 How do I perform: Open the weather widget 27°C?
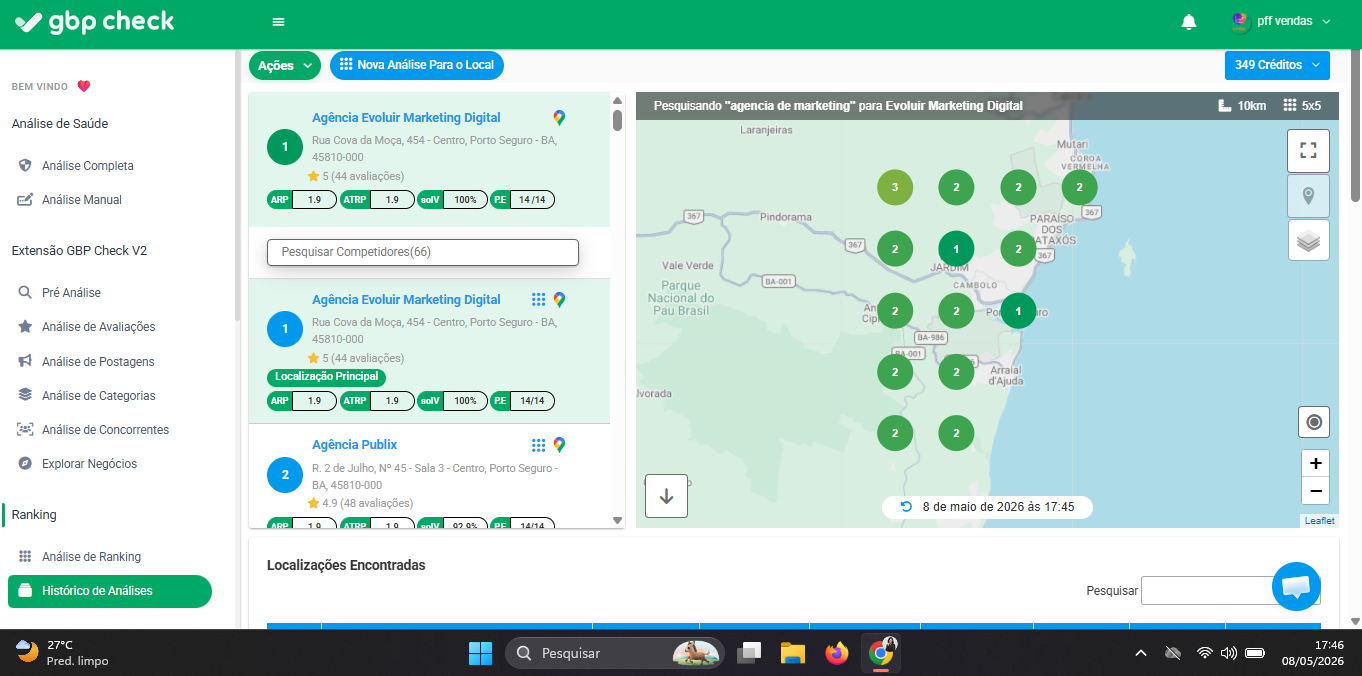coord(62,653)
